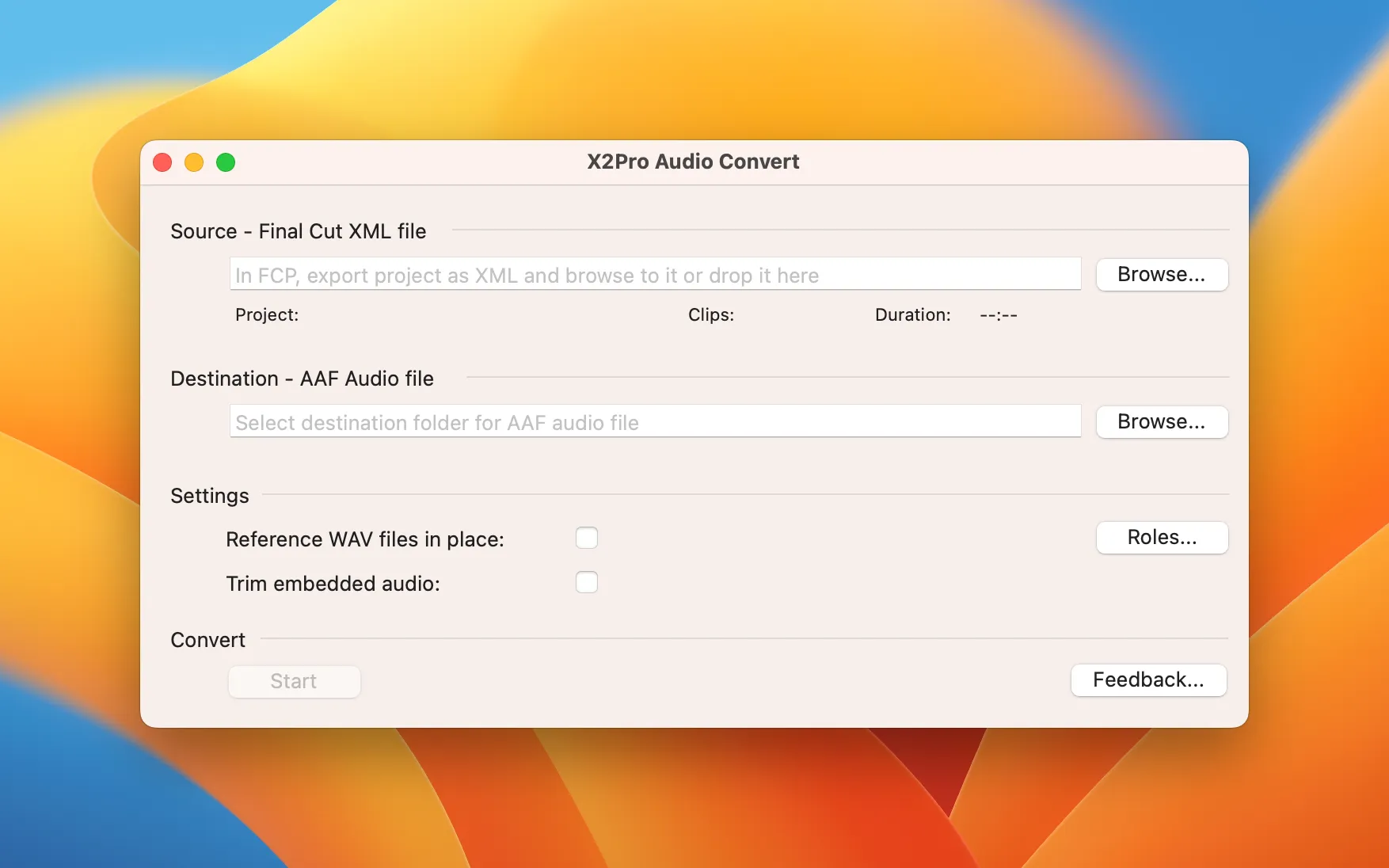Minimize the window with the yellow button
Viewport: 1389px width, 868px height.
194,162
